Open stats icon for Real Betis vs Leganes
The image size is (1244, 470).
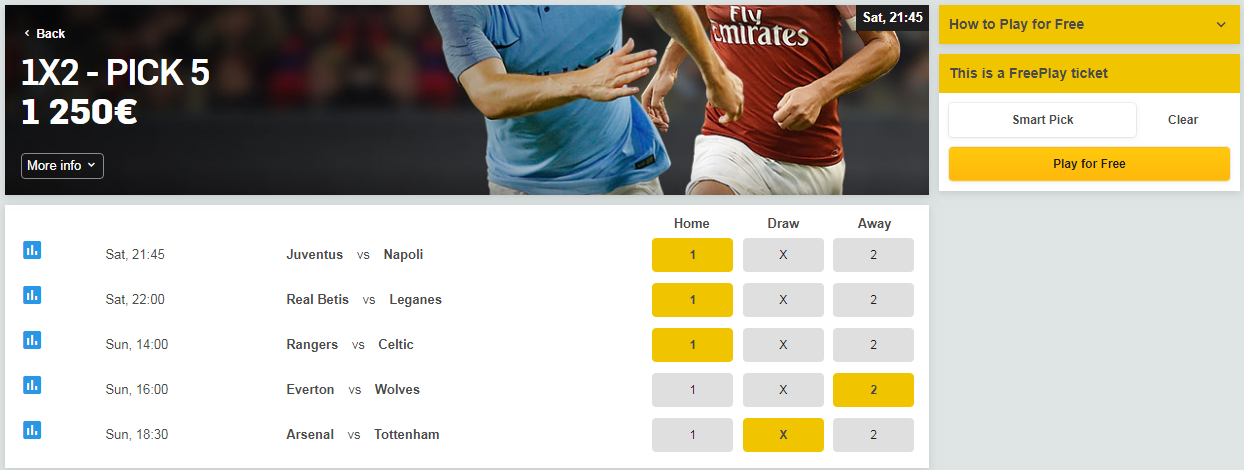click(32, 295)
